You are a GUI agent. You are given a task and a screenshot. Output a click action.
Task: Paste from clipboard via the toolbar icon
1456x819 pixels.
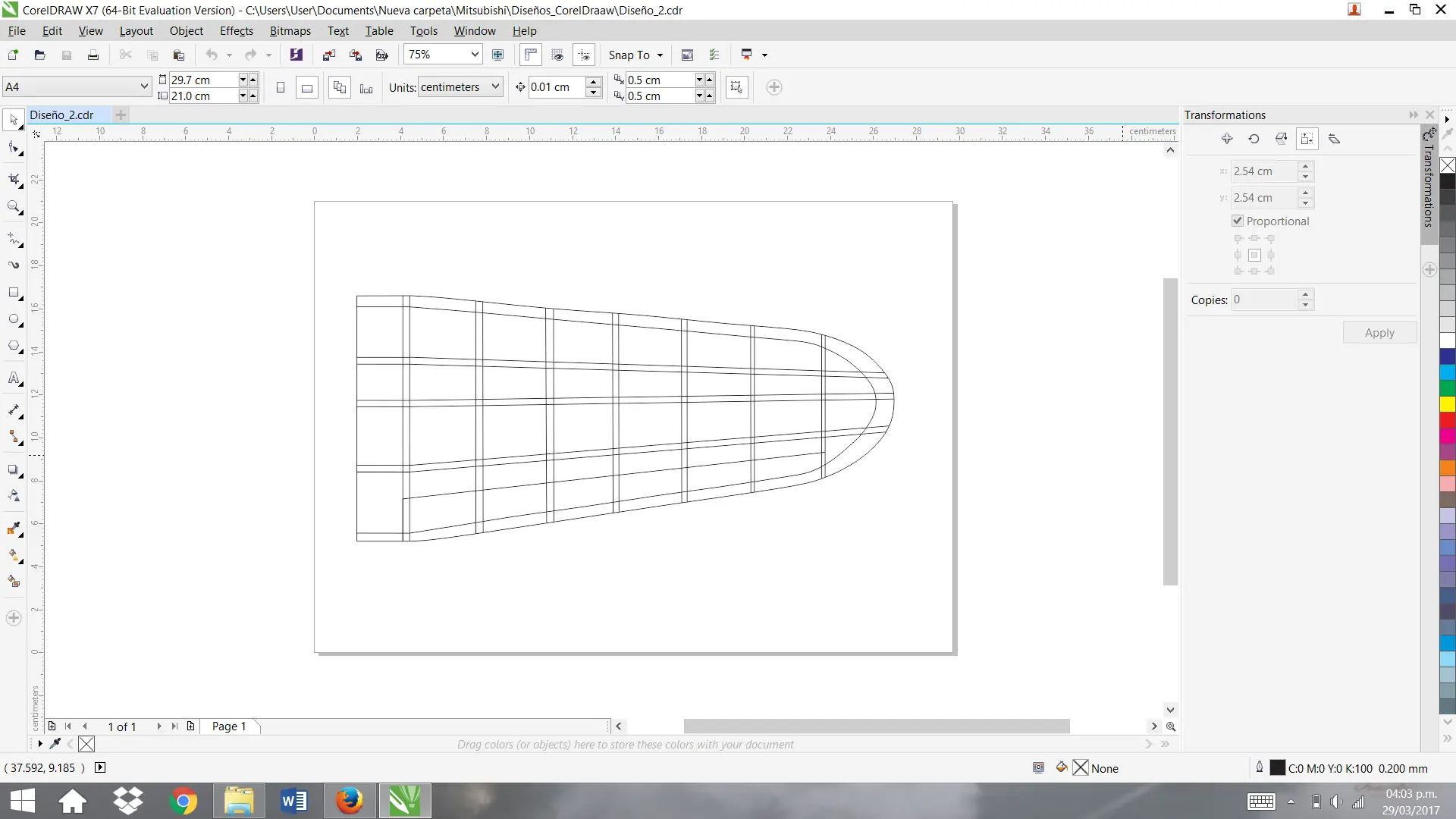[x=179, y=55]
